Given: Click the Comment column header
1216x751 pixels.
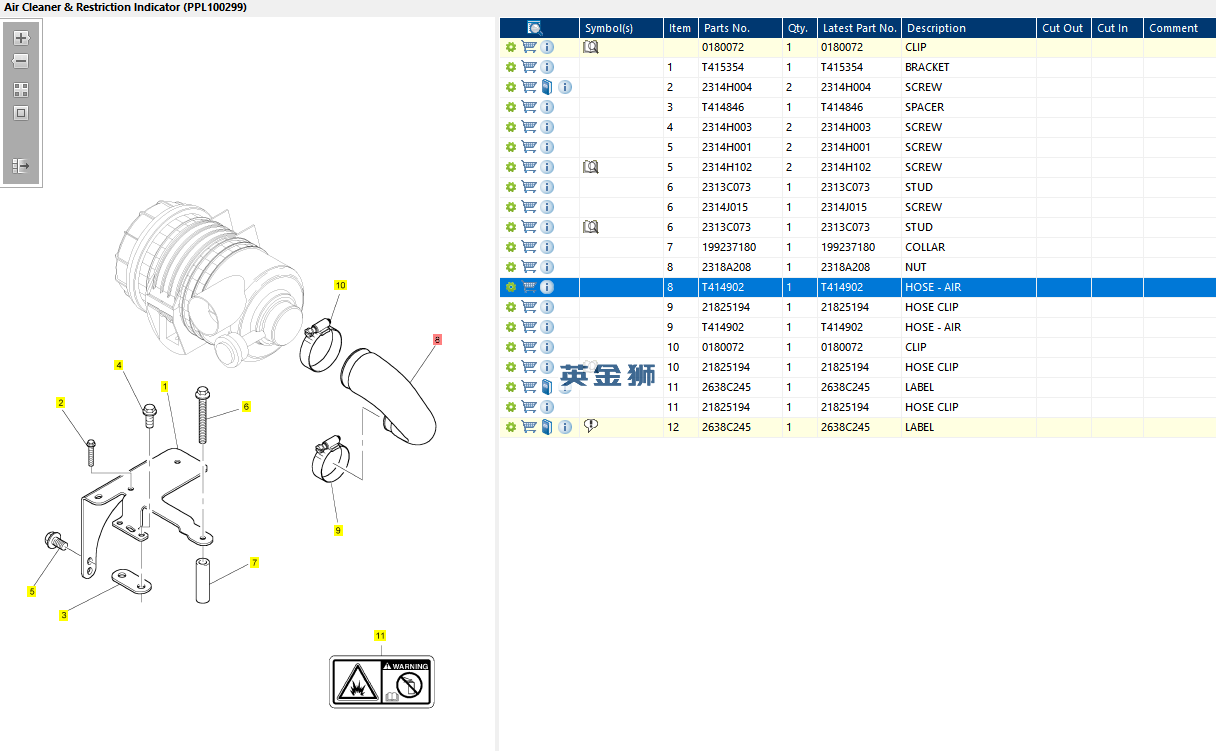Looking at the screenshot, I should click(1180, 28).
